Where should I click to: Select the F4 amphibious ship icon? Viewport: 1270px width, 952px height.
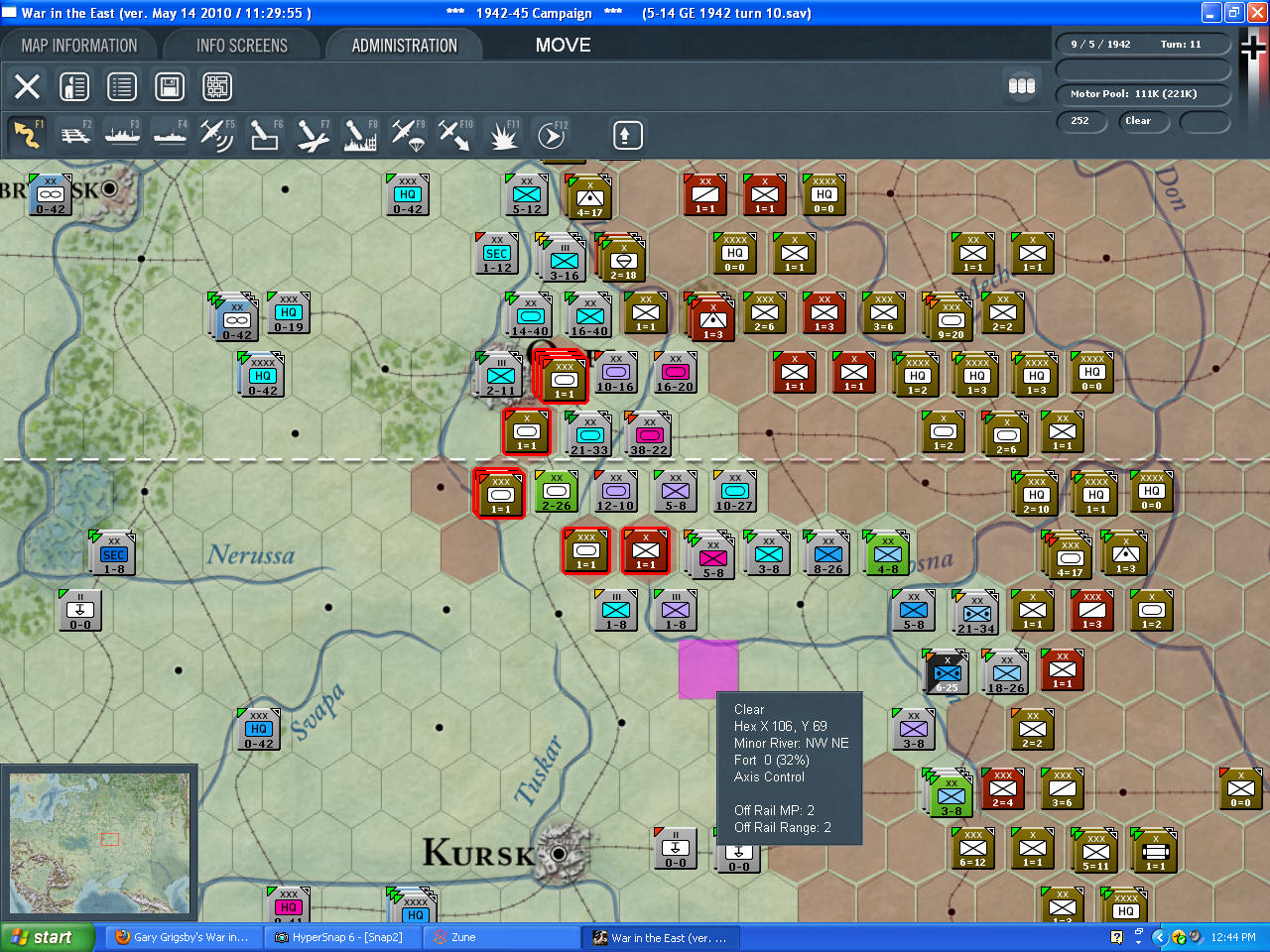coord(170,135)
